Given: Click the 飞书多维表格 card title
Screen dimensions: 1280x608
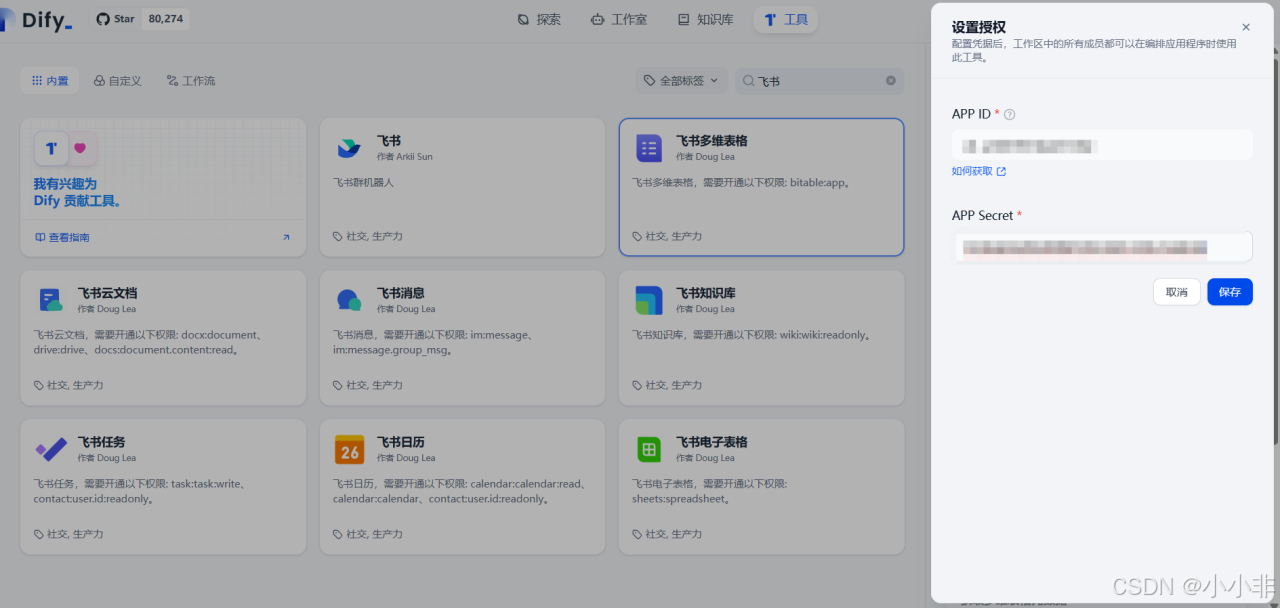Looking at the screenshot, I should 711,141.
